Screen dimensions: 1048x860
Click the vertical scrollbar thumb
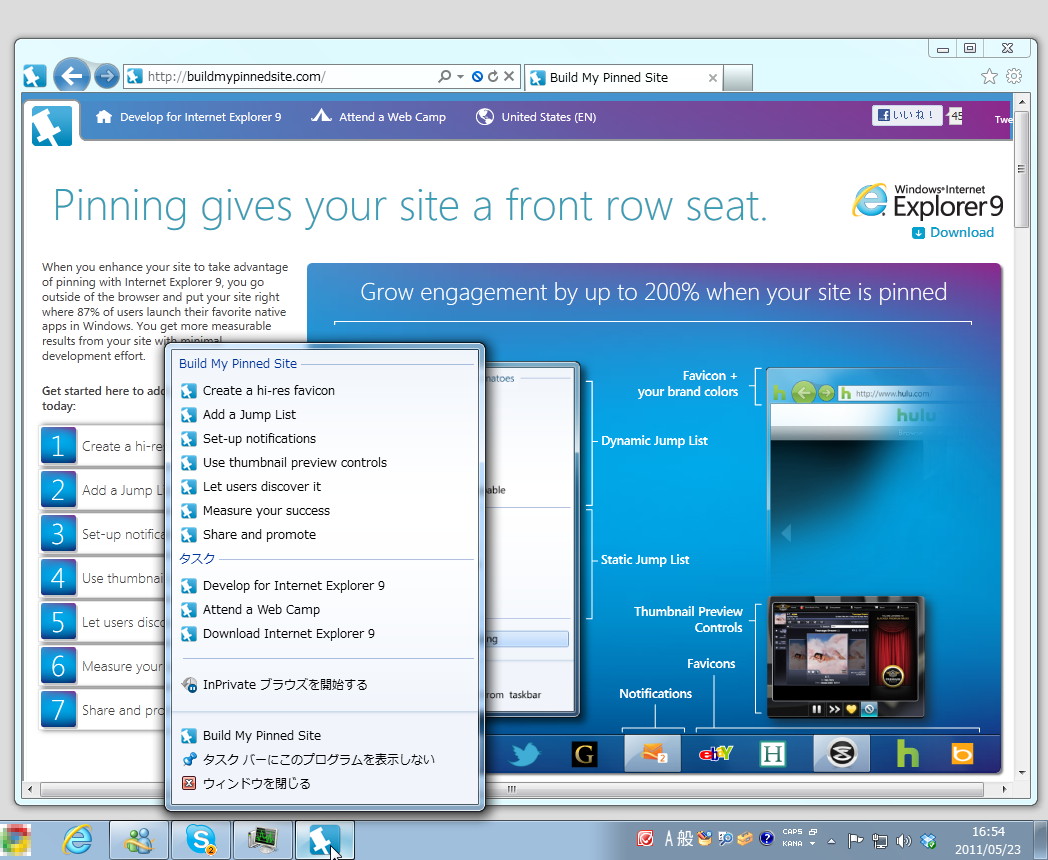pos(1021,169)
